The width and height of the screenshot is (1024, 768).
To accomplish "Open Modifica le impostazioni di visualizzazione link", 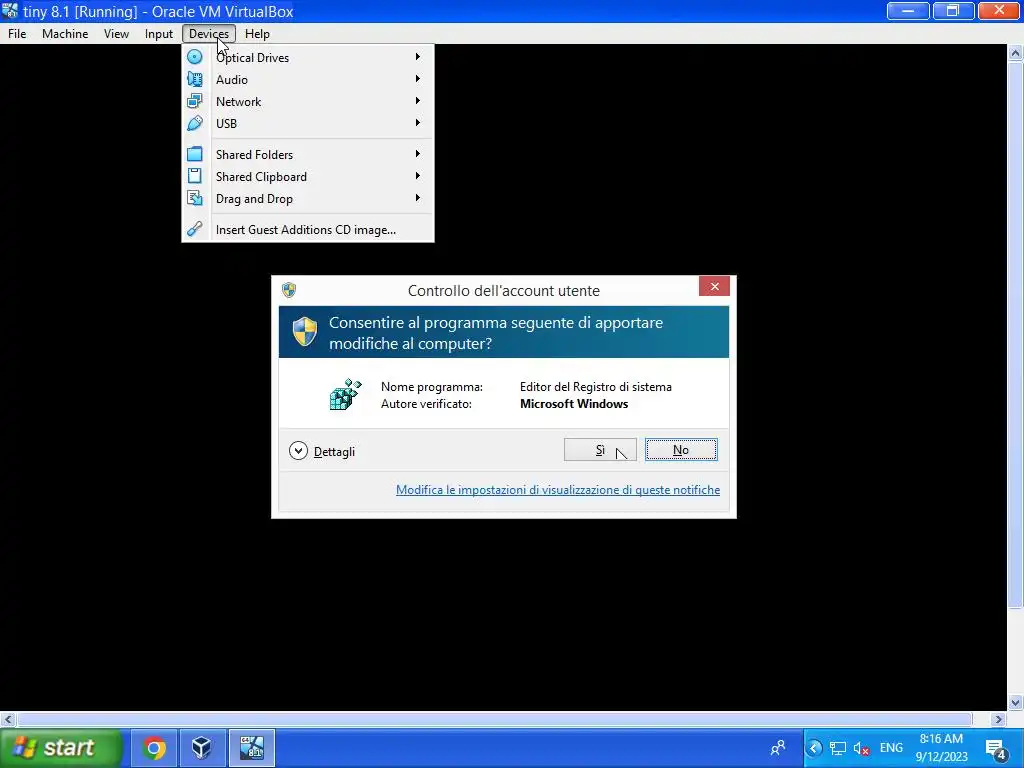I will pyautogui.click(x=558, y=490).
